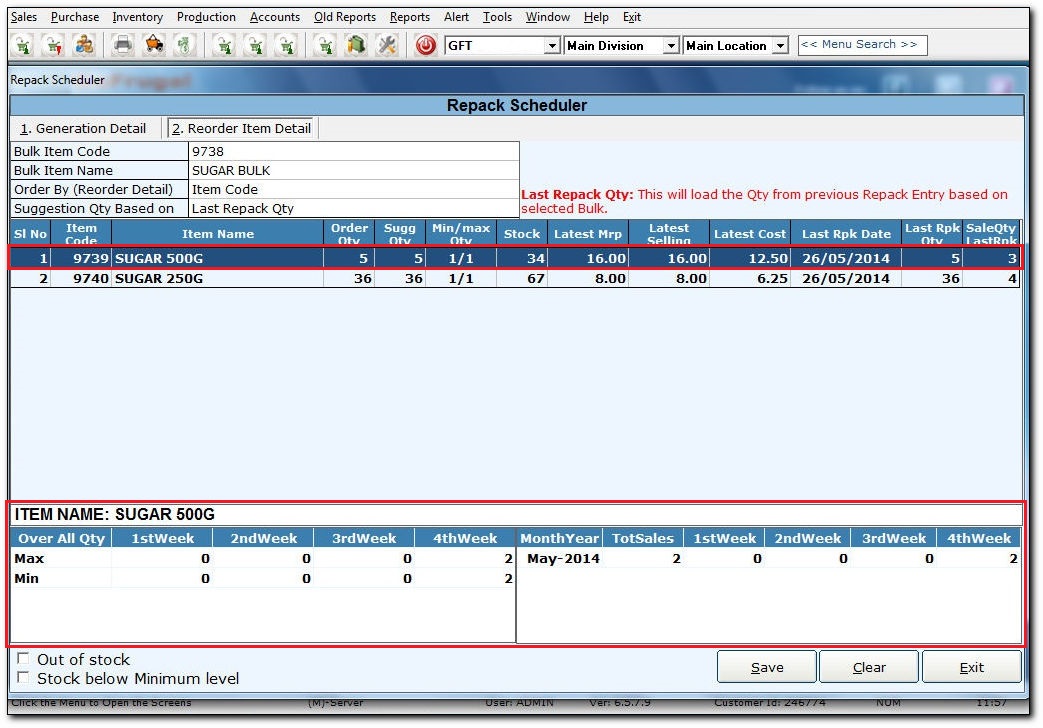Image resolution: width=1043 pixels, height=728 pixels.
Task: Enable the Out of stock checkbox
Action: (x=24, y=660)
